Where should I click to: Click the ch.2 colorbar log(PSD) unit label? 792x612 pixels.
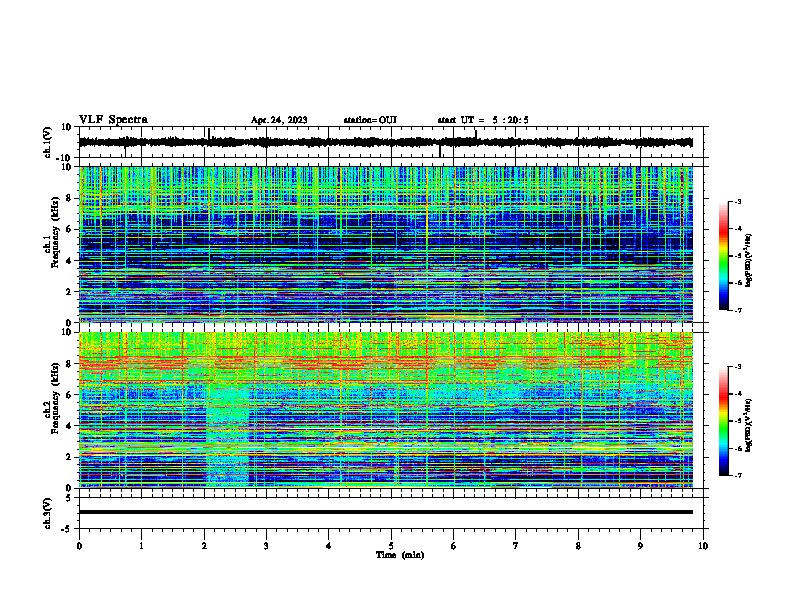click(748, 424)
